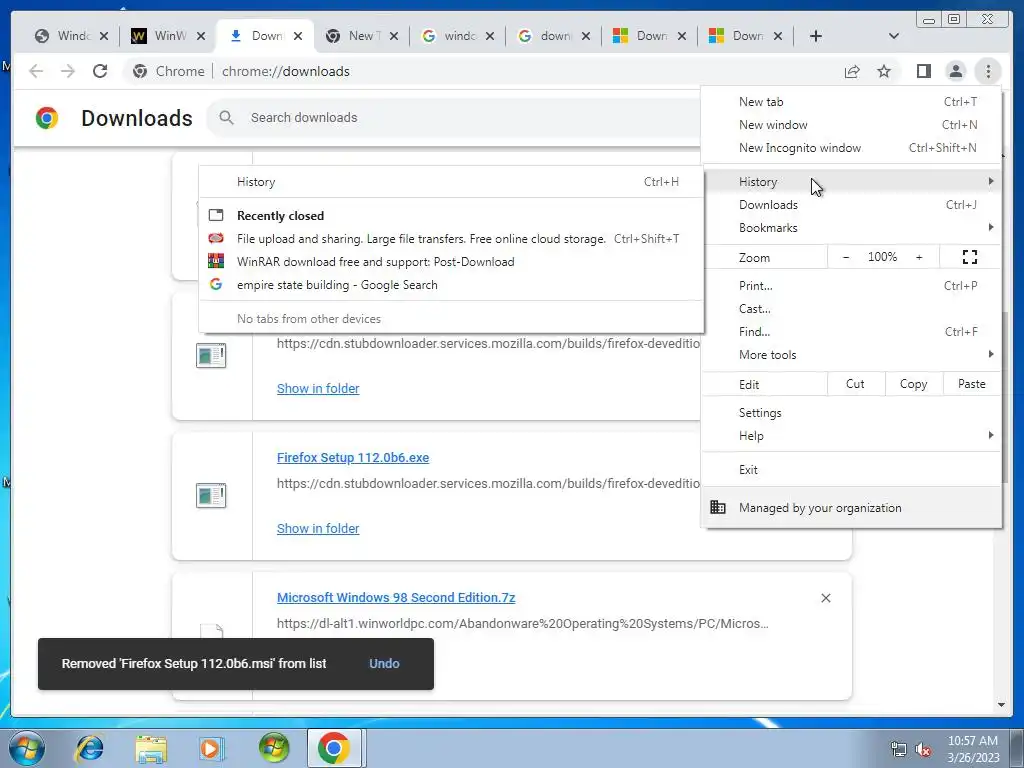Click the browser forward arrow

(x=68, y=71)
